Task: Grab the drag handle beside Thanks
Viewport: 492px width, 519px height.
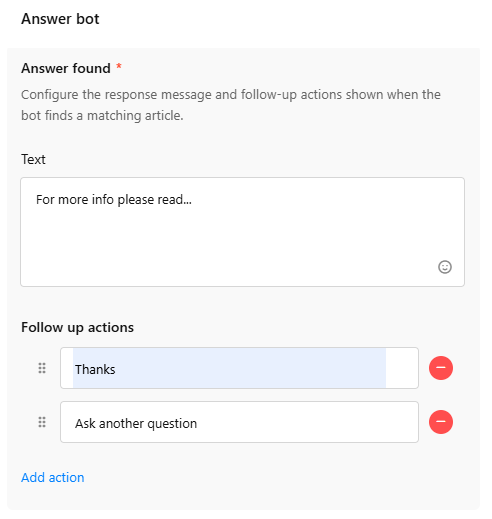Action: [42, 368]
